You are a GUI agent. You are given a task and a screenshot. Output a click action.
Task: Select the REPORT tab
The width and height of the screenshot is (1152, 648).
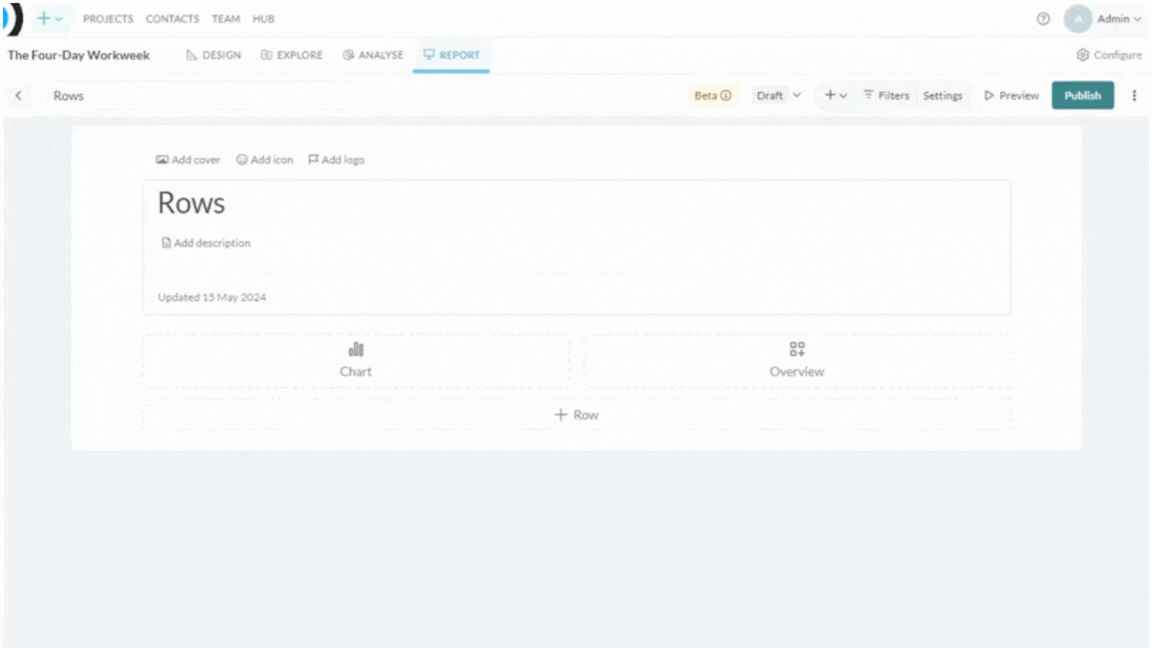(x=451, y=55)
